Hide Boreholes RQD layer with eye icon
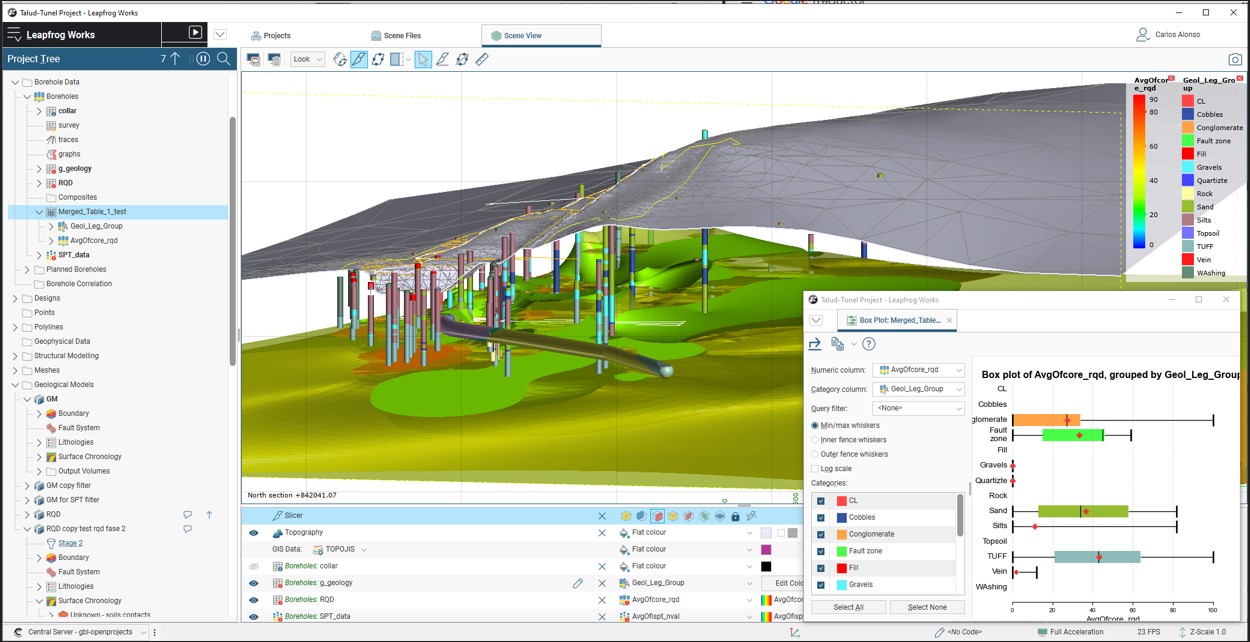 tap(253, 600)
